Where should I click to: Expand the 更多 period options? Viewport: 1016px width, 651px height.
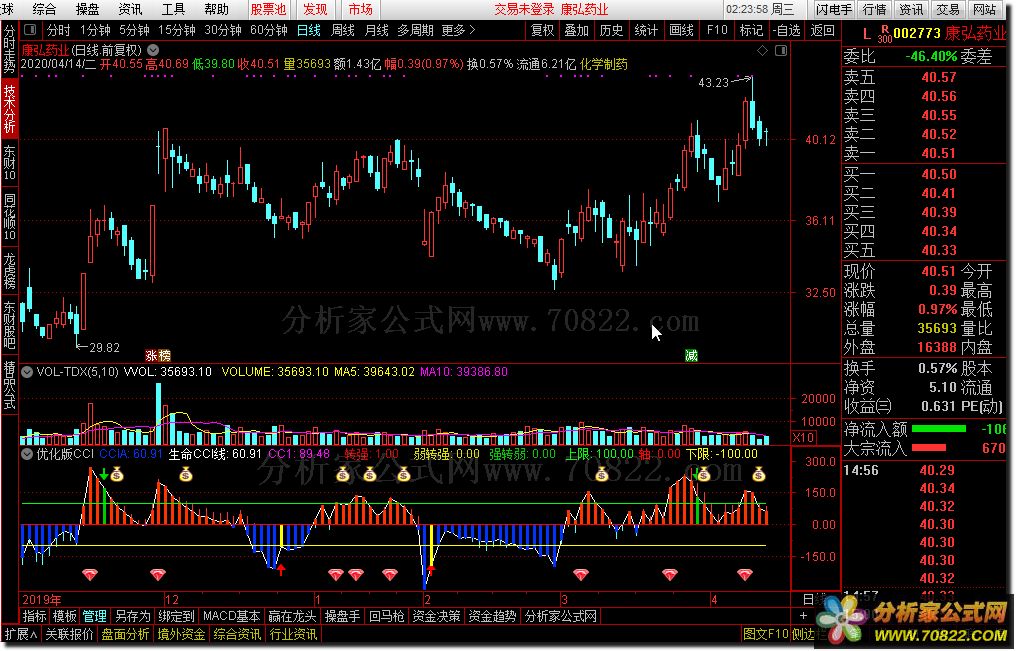[x=458, y=30]
